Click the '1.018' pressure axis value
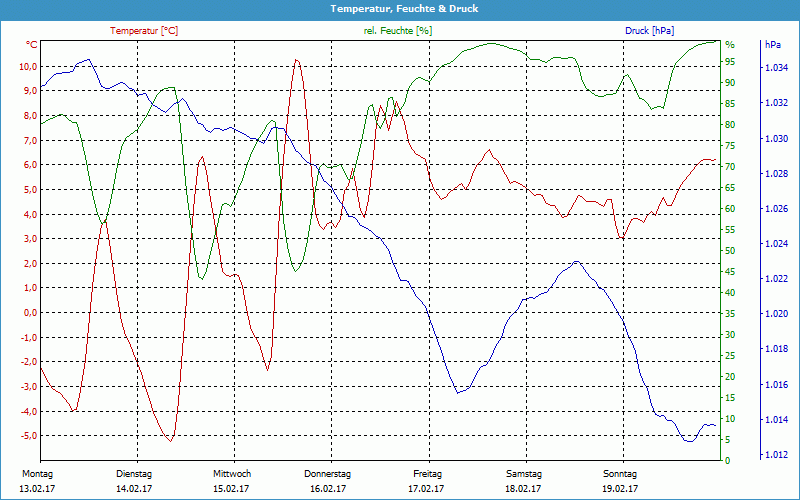 tap(775, 349)
